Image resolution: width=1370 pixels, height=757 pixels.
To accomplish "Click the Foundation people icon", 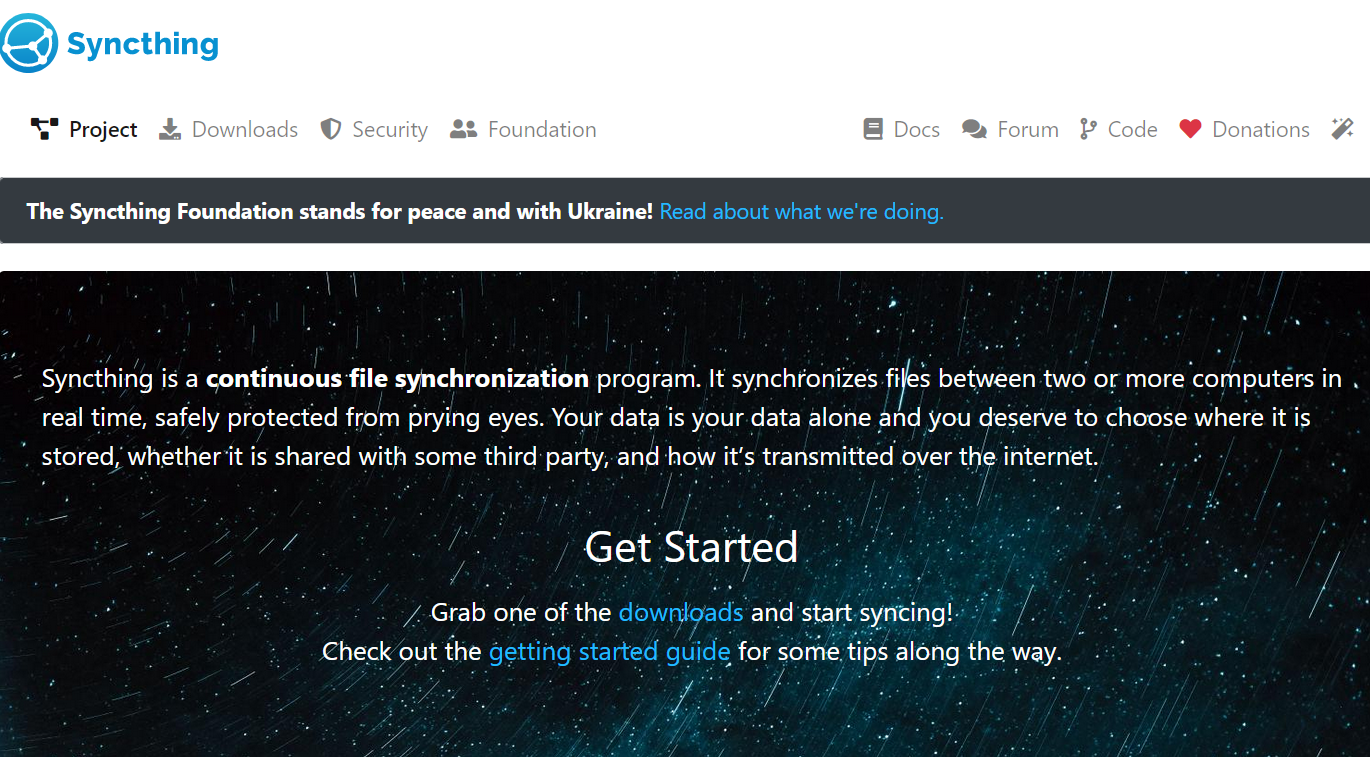I will coord(463,129).
